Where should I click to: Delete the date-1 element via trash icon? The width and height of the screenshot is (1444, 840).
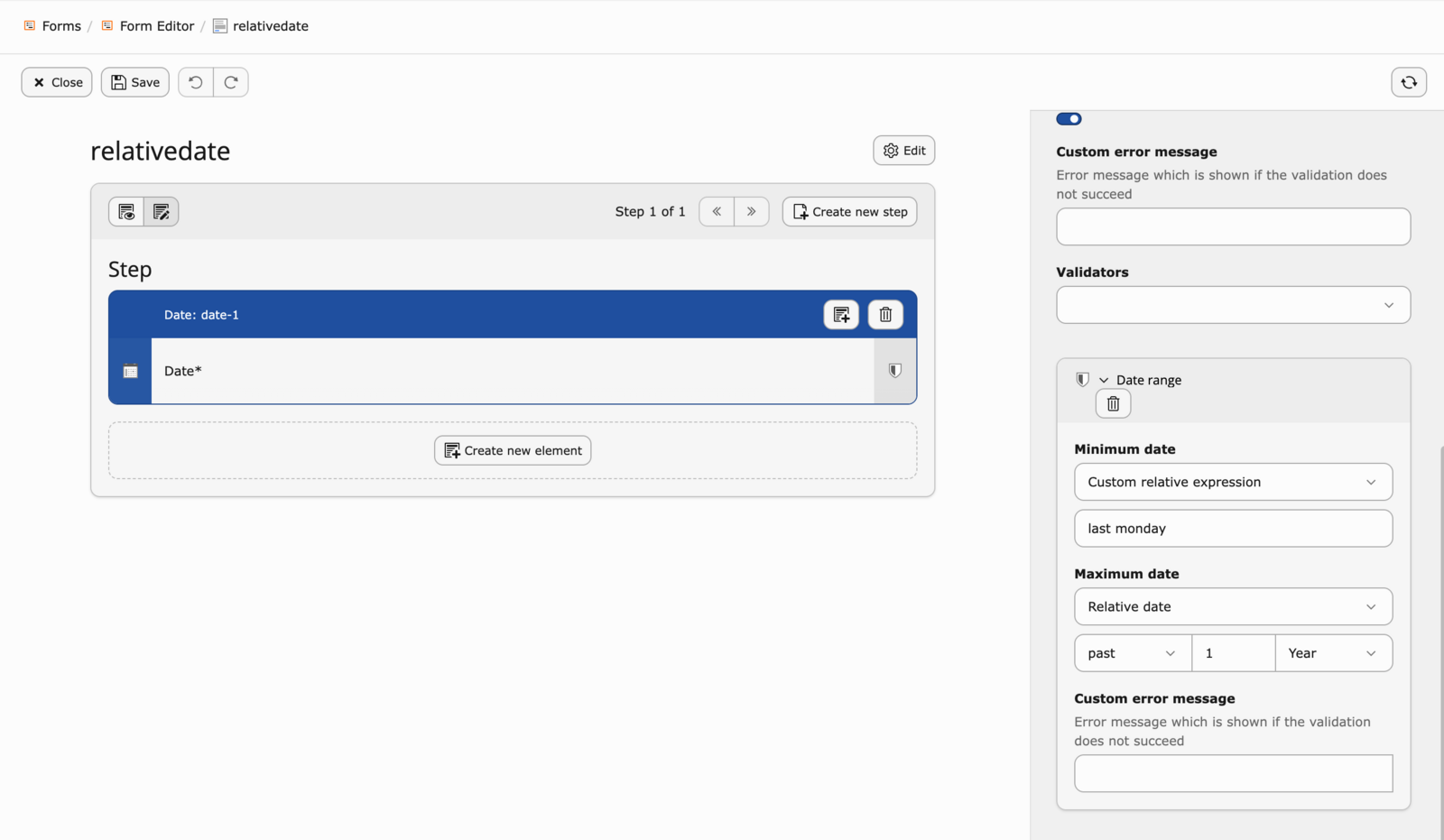tap(885, 315)
